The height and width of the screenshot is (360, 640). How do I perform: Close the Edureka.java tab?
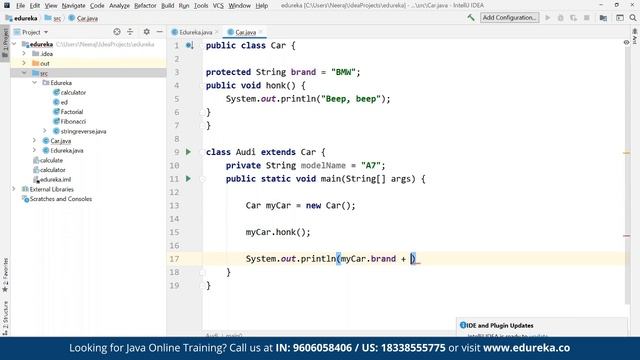tap(217, 32)
